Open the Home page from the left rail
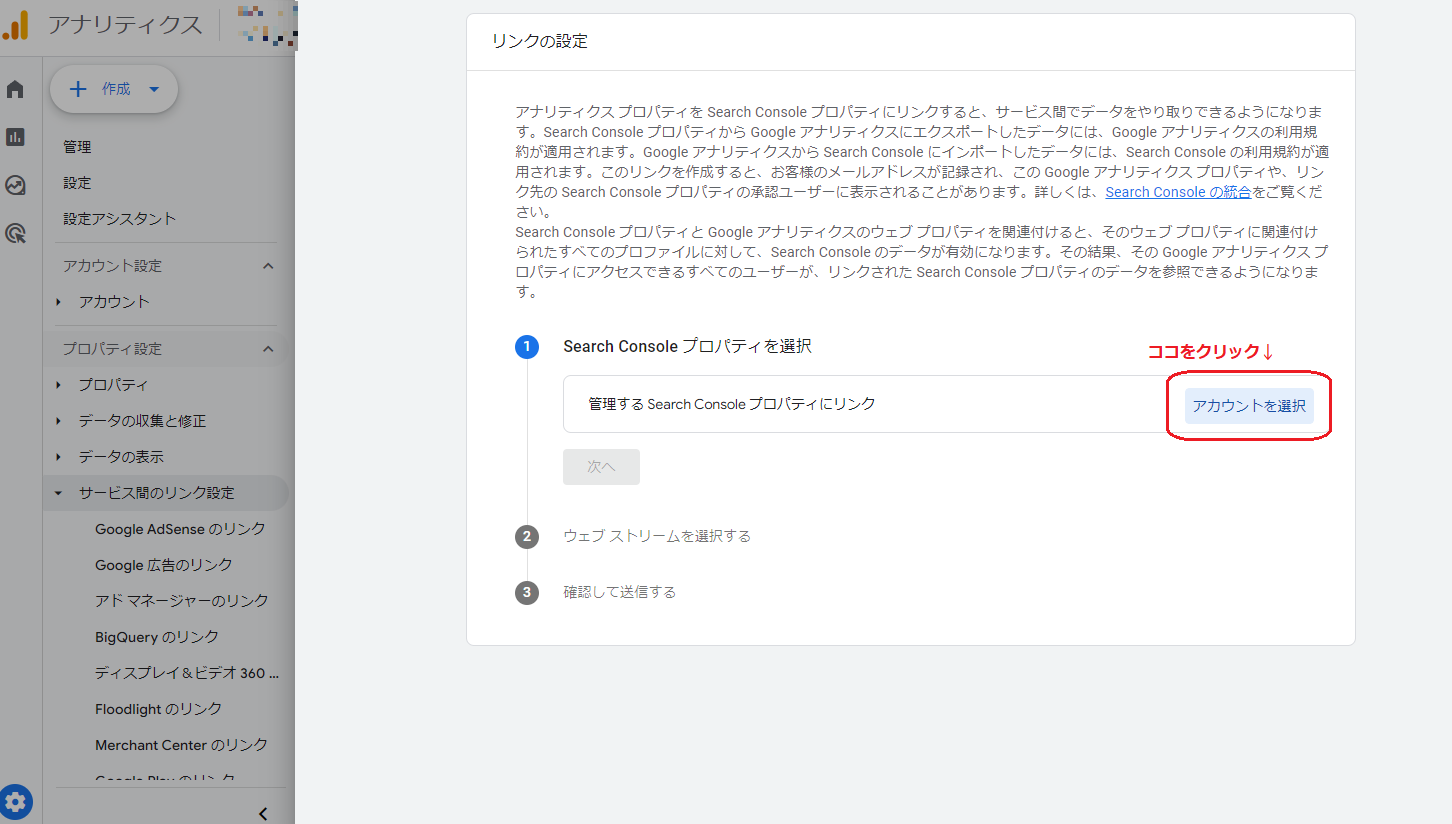 tap(15, 88)
